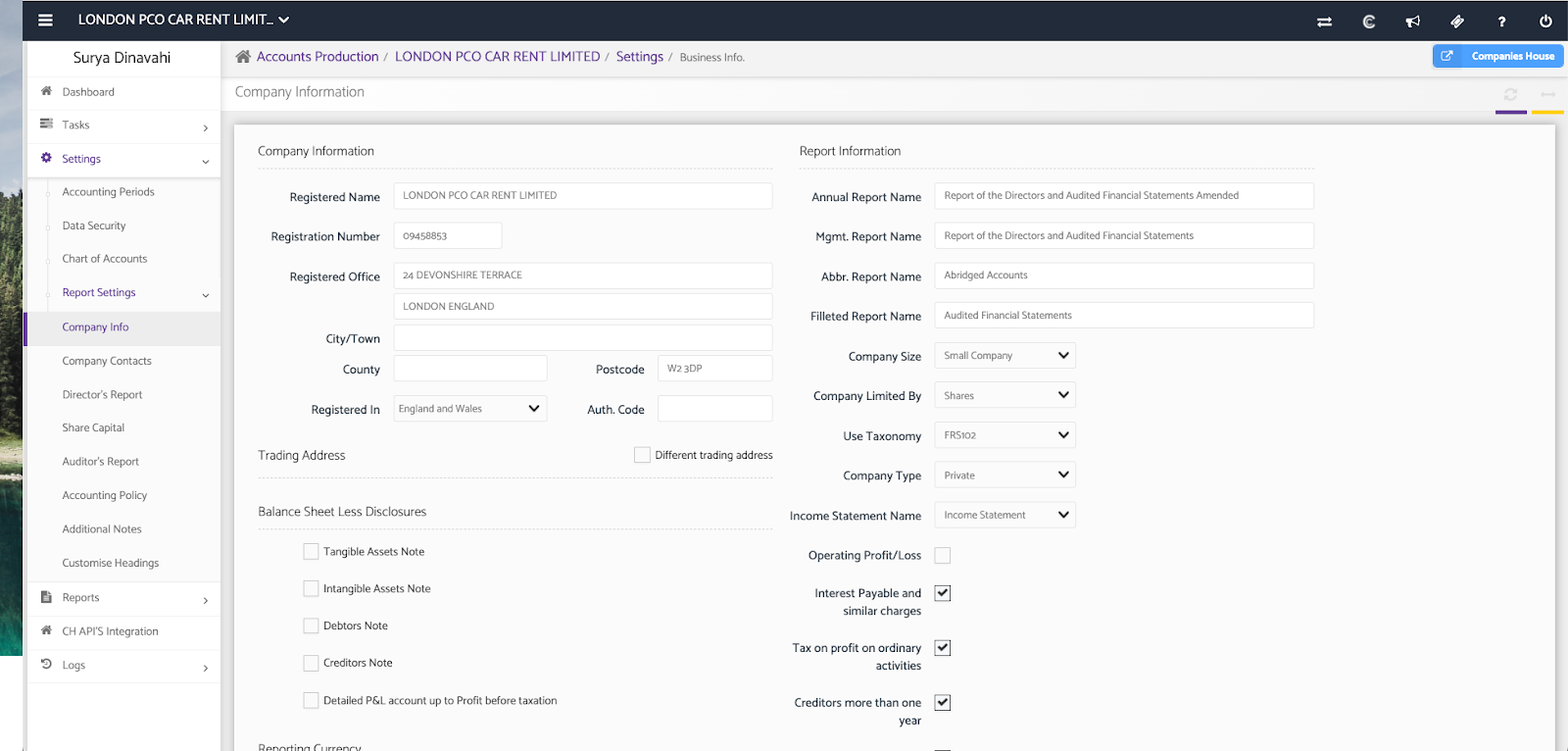Open Chart of Accounts in sidebar
Image resolution: width=1568 pixels, height=751 pixels.
[x=105, y=259]
